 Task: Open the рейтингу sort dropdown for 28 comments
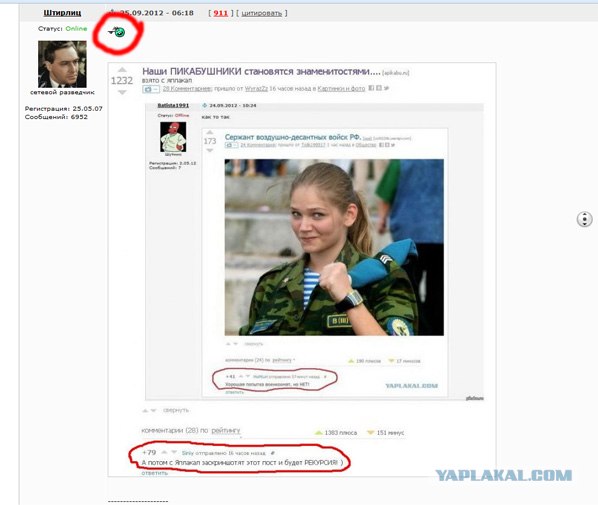[x=226, y=430]
